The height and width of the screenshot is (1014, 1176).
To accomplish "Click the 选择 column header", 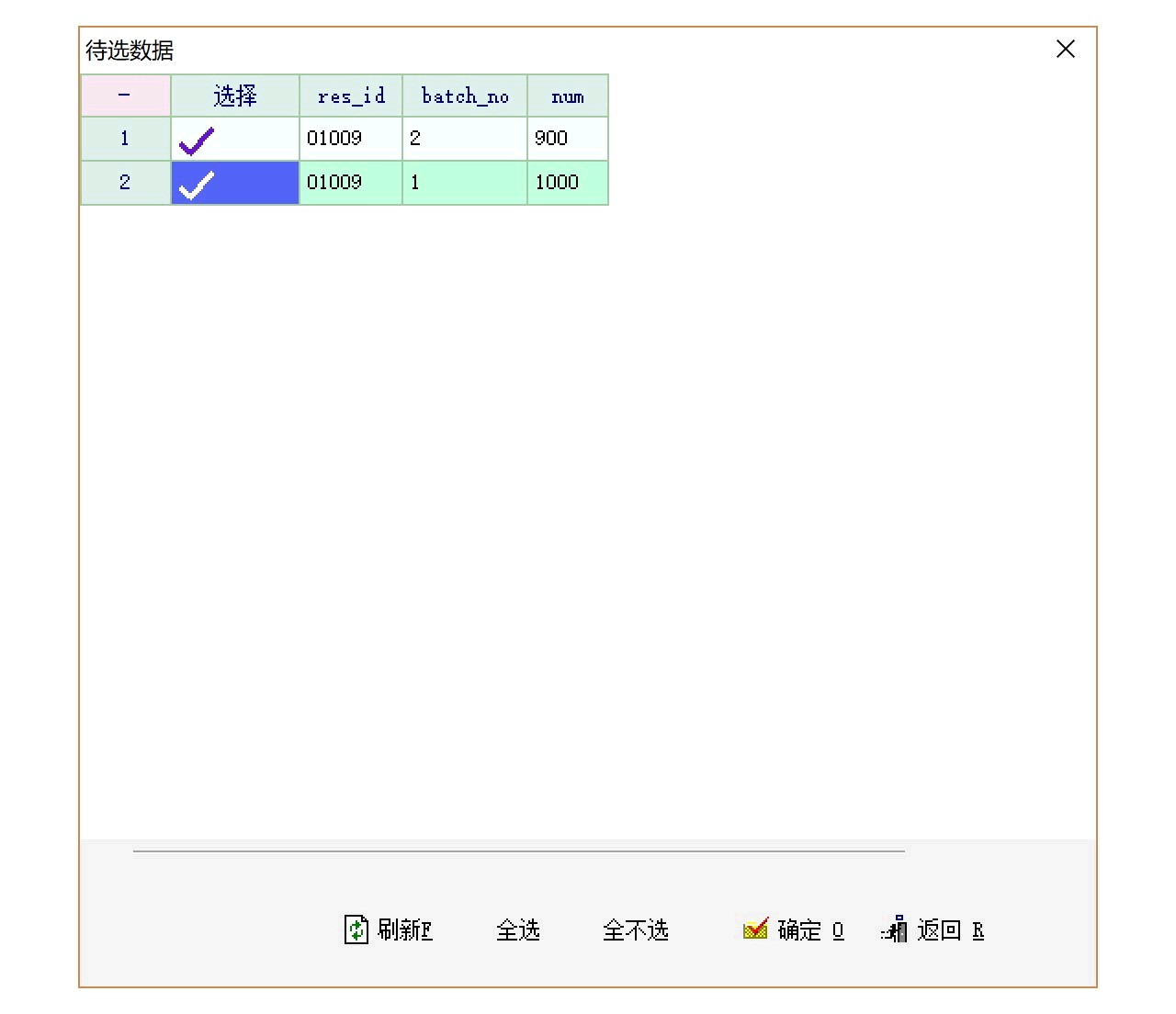I will coord(235,96).
